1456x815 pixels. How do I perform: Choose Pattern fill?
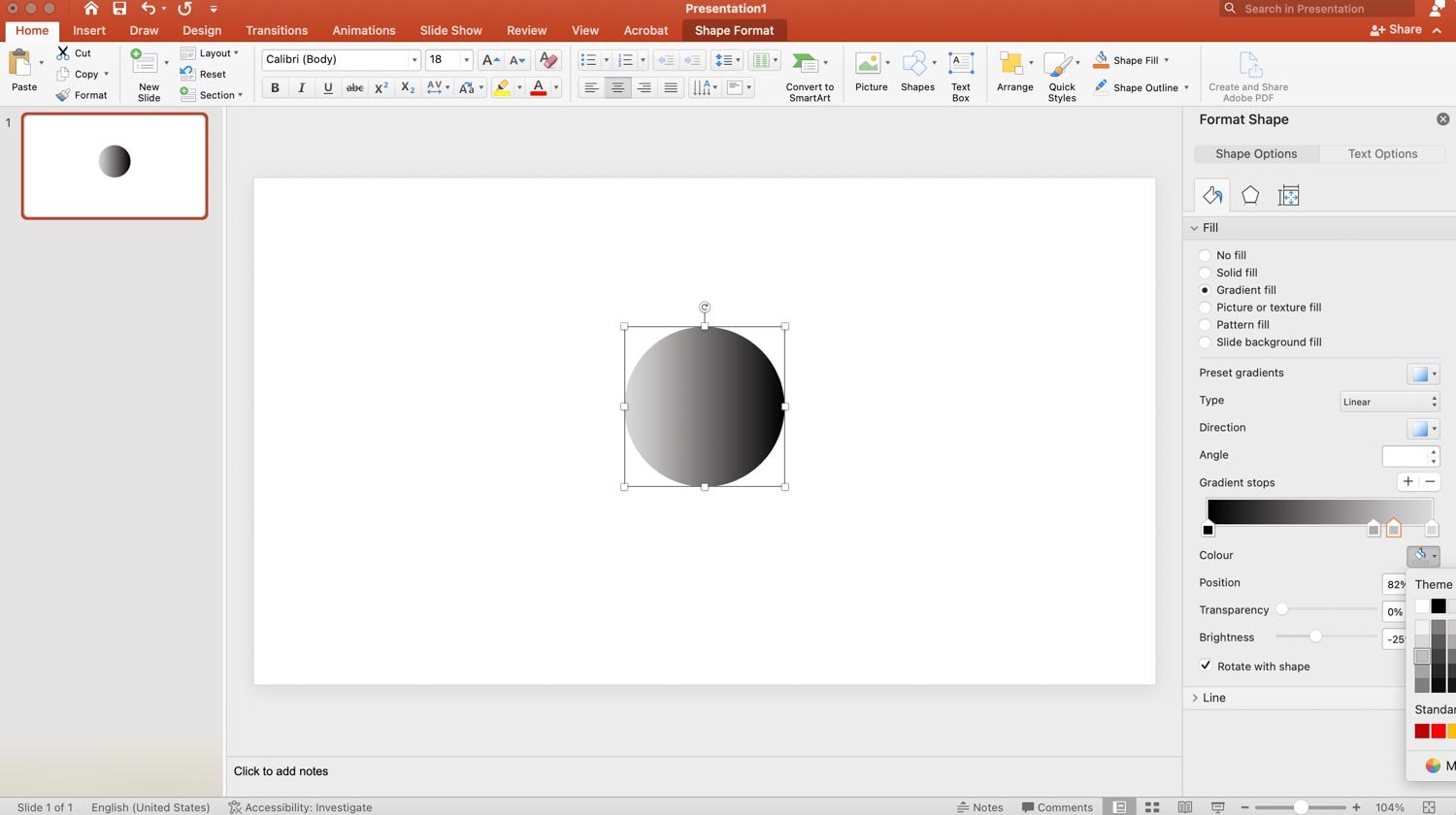(1205, 324)
